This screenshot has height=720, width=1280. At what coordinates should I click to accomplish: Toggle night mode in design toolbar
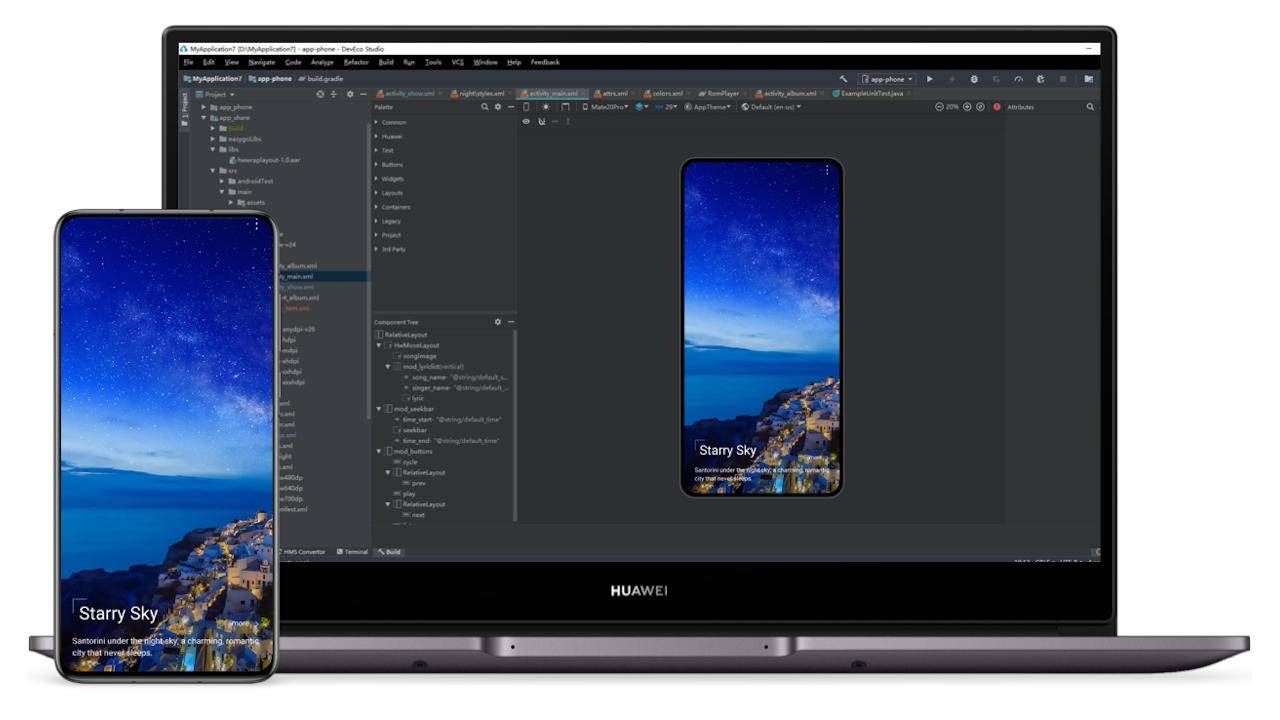tap(546, 106)
